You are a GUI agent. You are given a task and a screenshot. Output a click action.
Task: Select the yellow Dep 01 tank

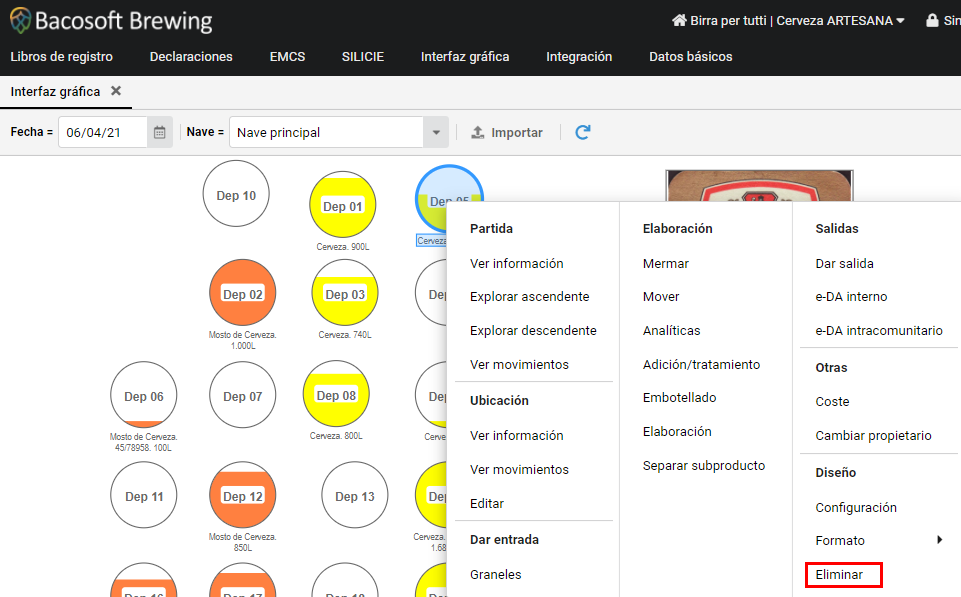click(343, 204)
